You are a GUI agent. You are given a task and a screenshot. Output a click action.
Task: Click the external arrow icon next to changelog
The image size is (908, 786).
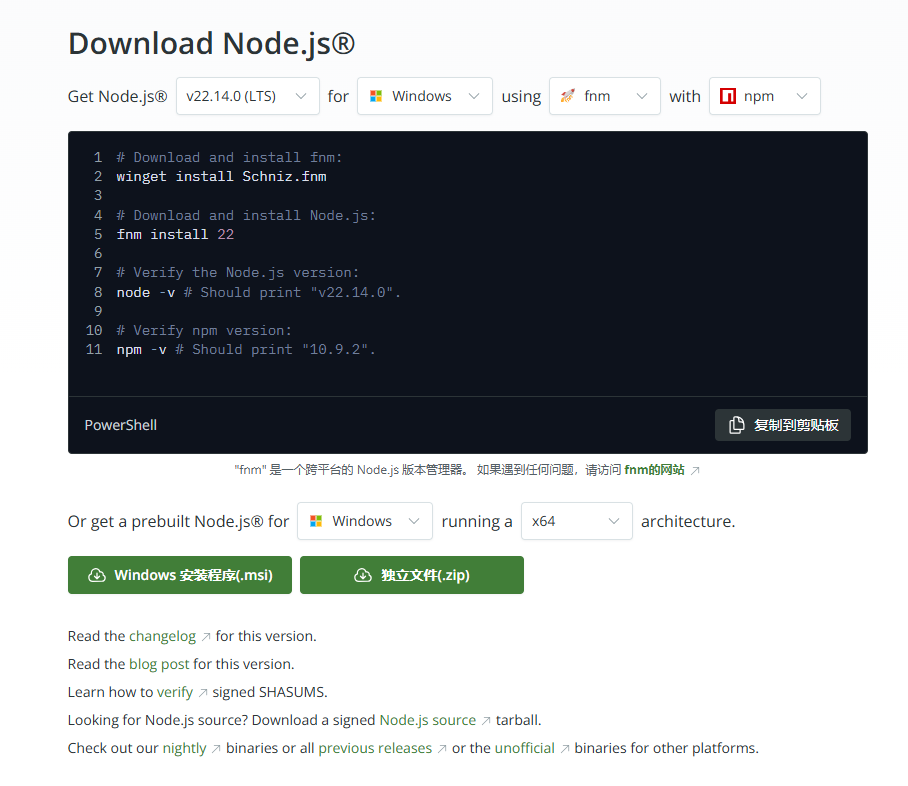(x=206, y=637)
